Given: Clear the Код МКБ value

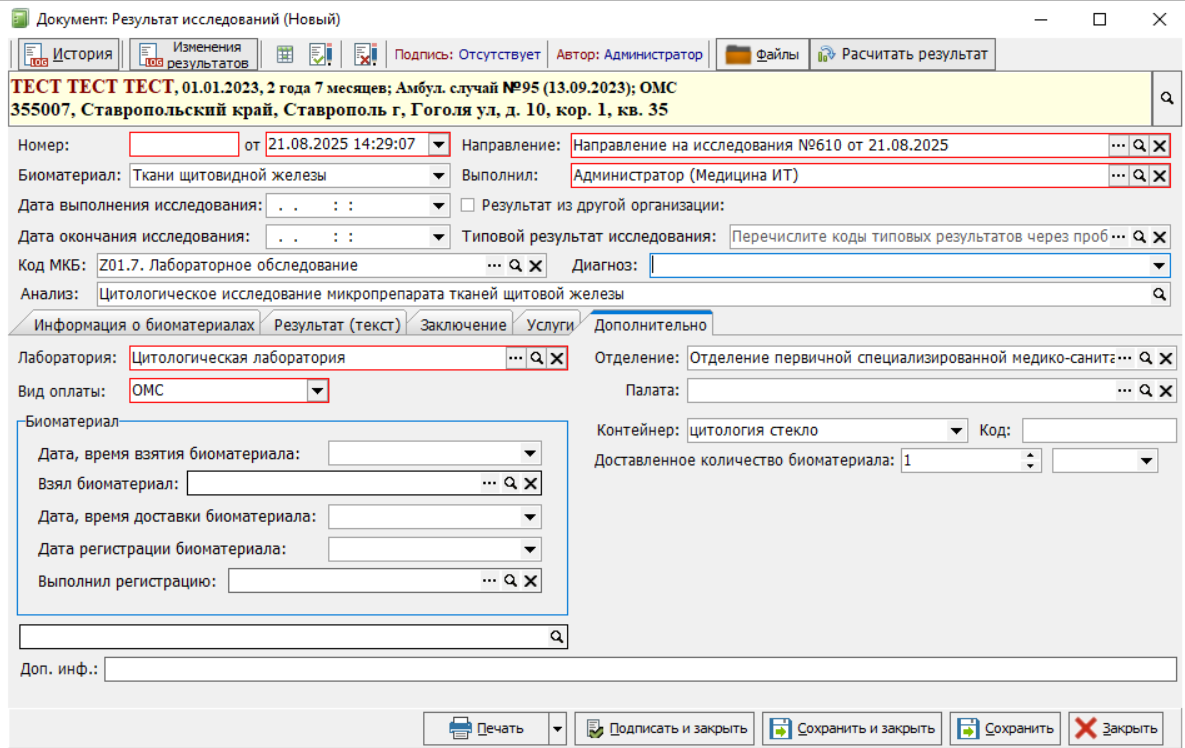Looking at the screenshot, I should (x=535, y=265).
